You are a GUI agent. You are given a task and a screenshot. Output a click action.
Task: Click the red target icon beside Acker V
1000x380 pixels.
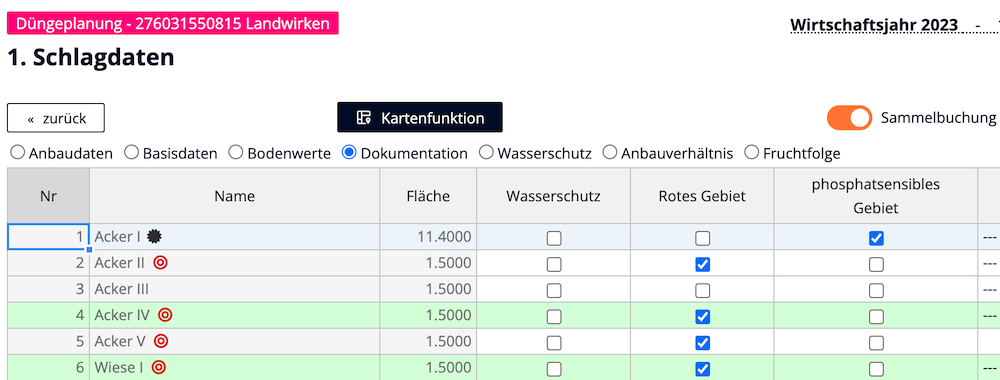pyautogui.click(x=161, y=341)
